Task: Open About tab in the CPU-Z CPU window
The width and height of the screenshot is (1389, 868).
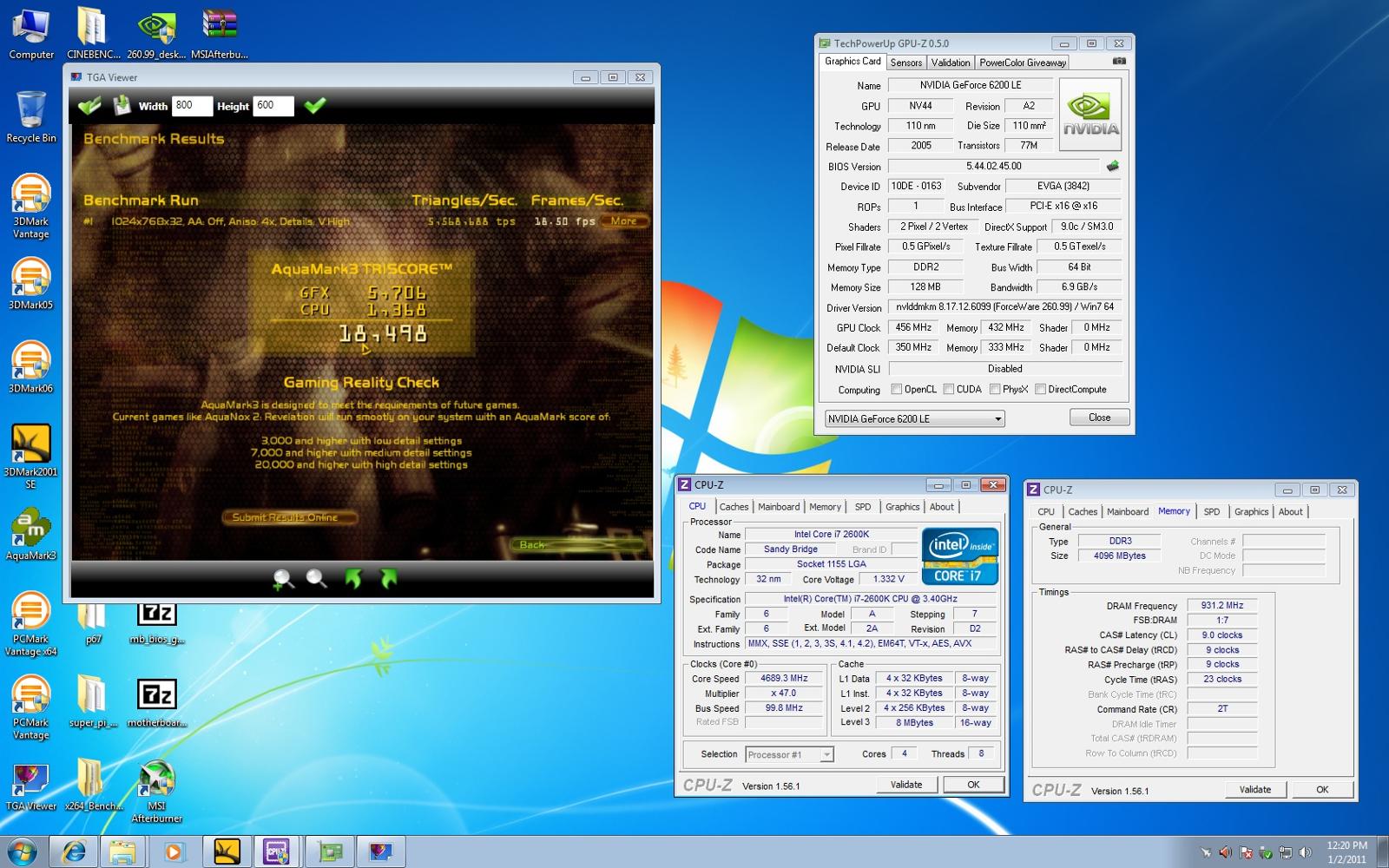Action: pyautogui.click(x=942, y=507)
